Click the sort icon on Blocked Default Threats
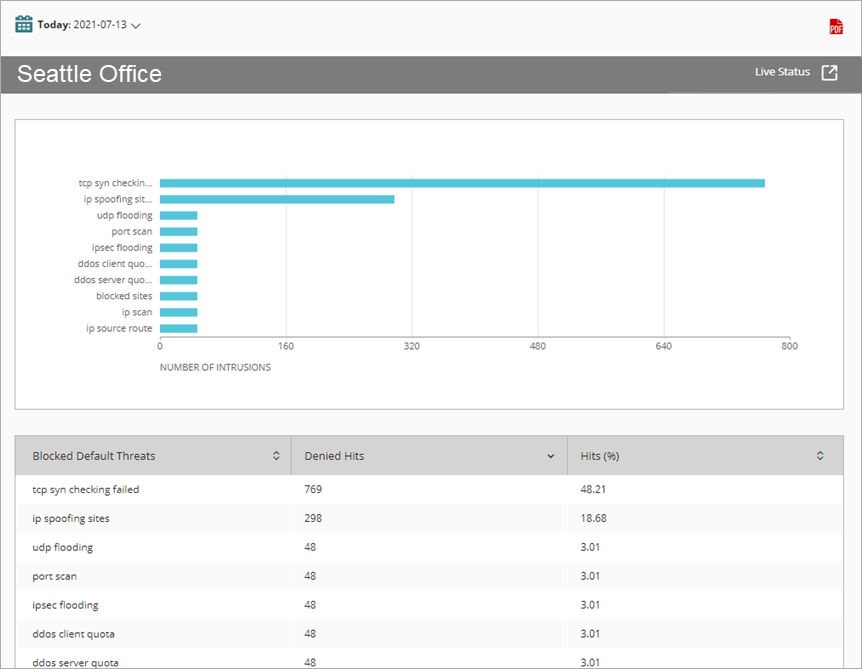 click(x=276, y=455)
